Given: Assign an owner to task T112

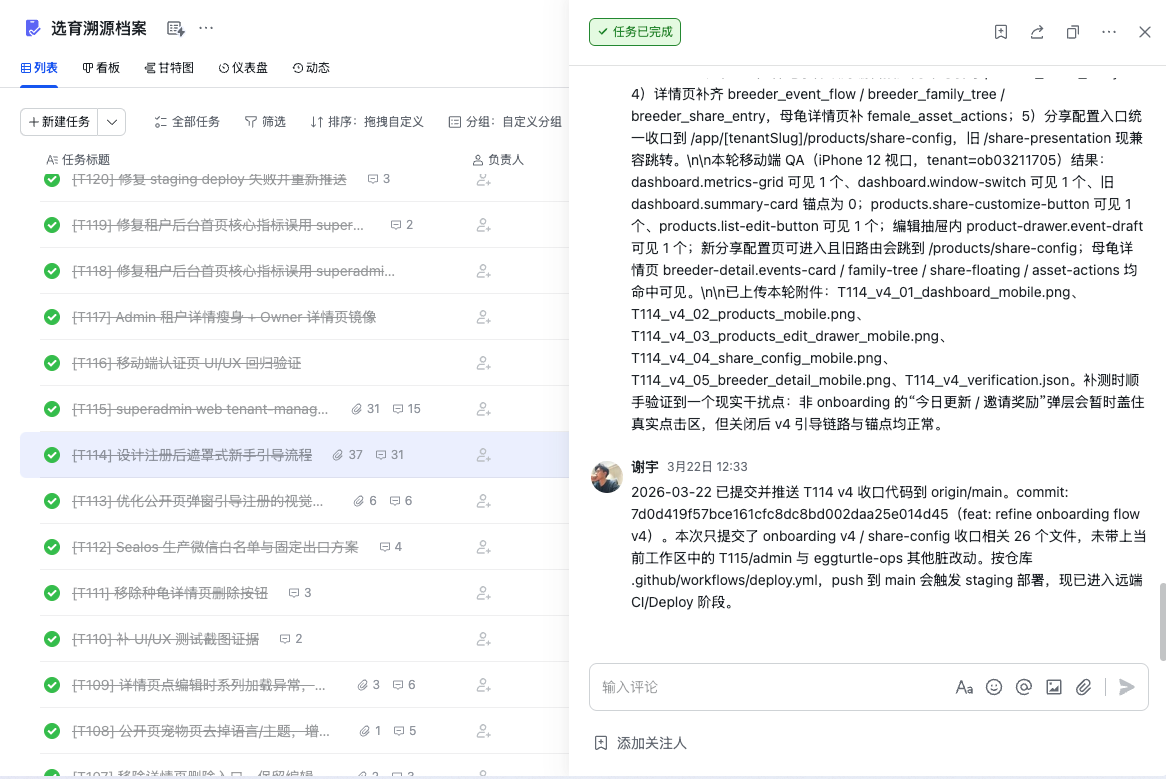Looking at the screenshot, I should coord(483,547).
